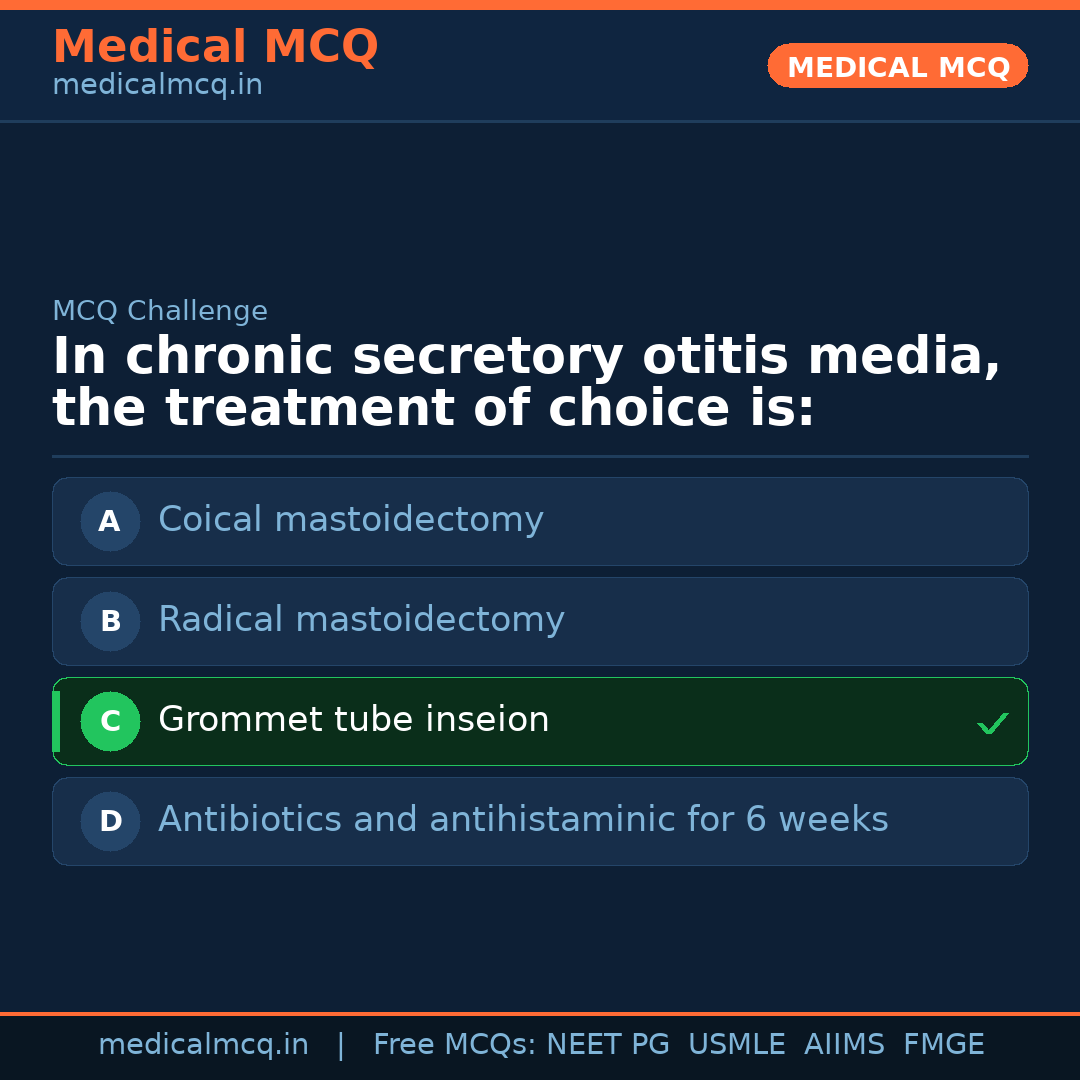The image size is (1080, 1080).
Task: Click the letter D circle icon
Action: point(110,821)
